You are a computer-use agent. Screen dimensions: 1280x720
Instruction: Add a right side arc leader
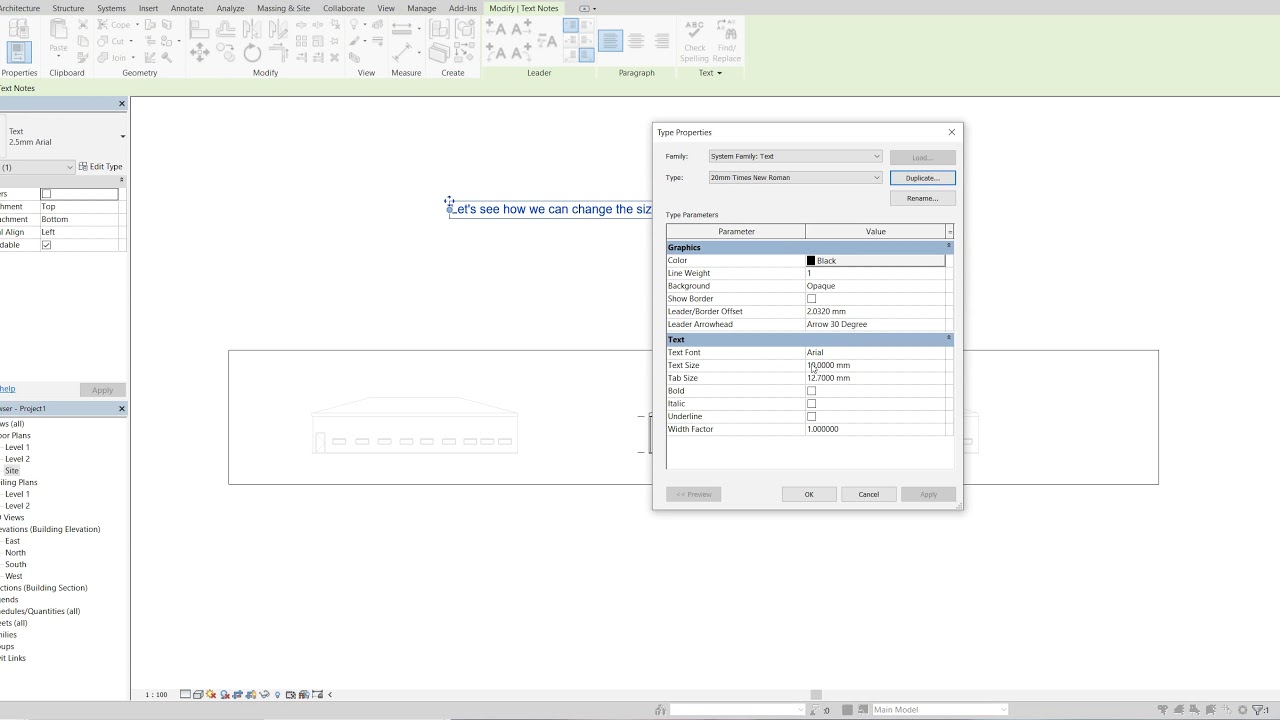[521, 51]
